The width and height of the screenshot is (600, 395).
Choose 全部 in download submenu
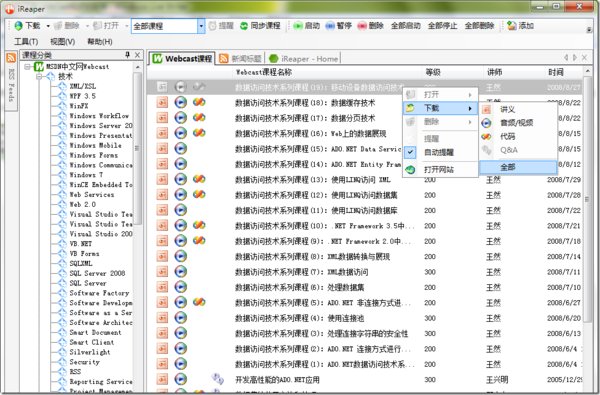click(x=518, y=167)
